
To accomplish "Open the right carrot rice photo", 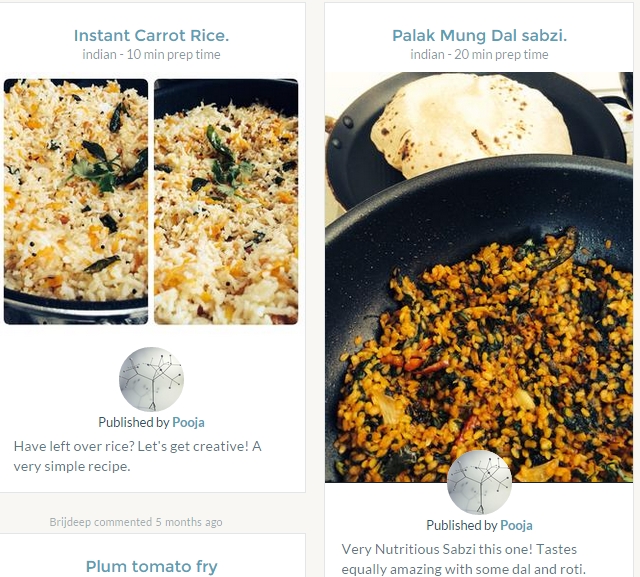I will point(226,201).
